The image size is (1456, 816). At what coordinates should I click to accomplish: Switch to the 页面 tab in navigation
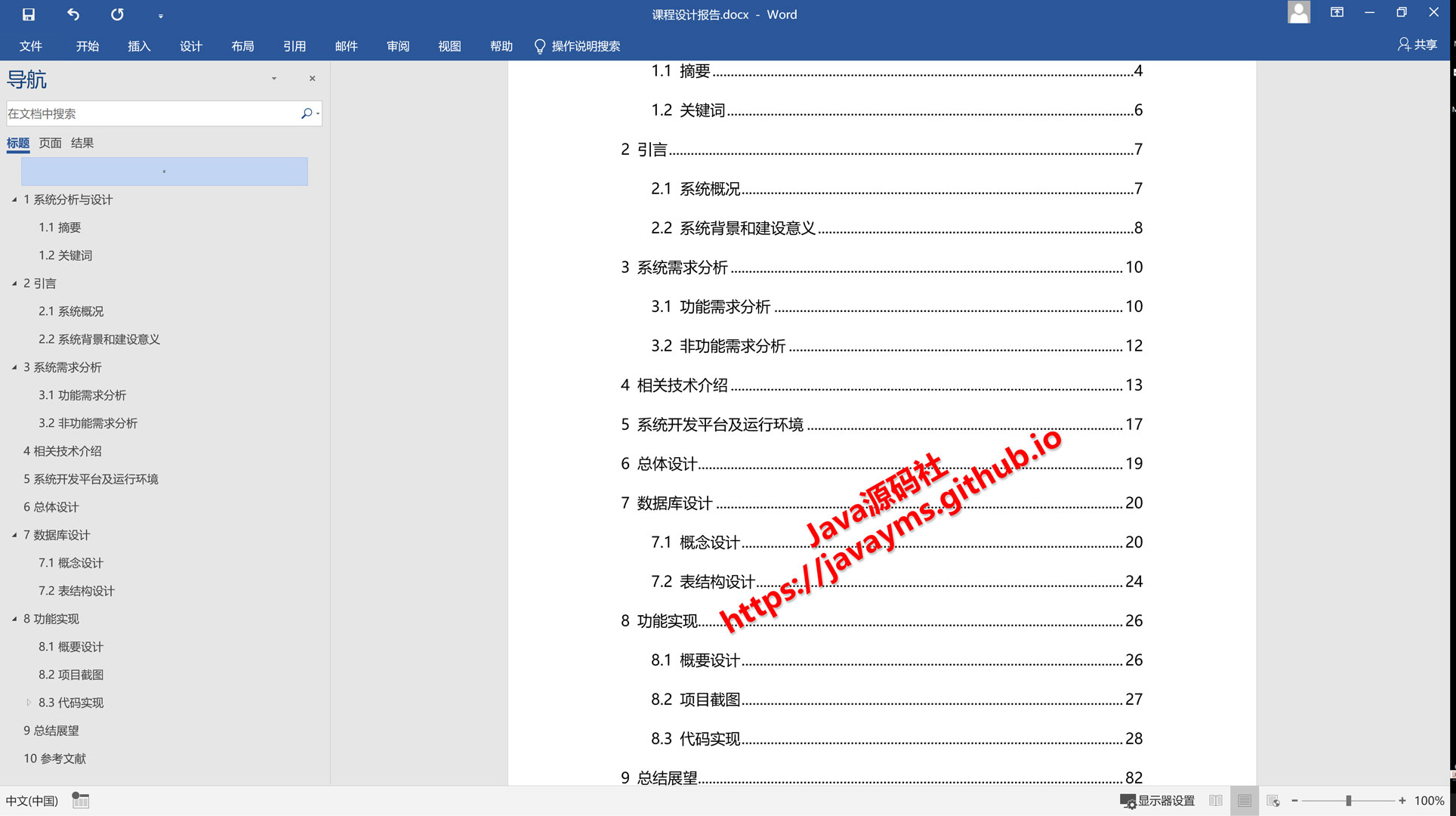(50, 143)
